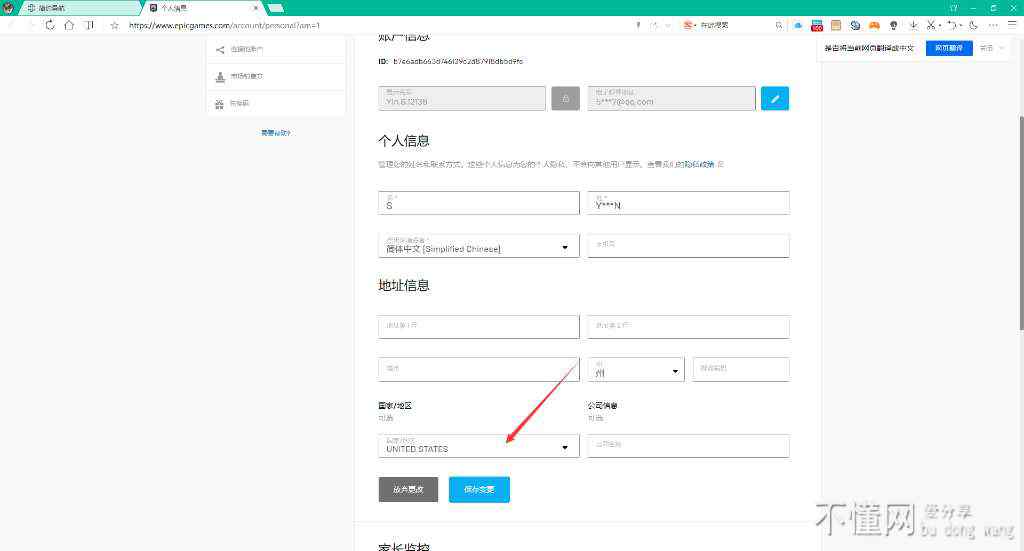Expand the UNITED STATES country dropdown
Viewport: 1024px width, 551px height.
coord(478,446)
